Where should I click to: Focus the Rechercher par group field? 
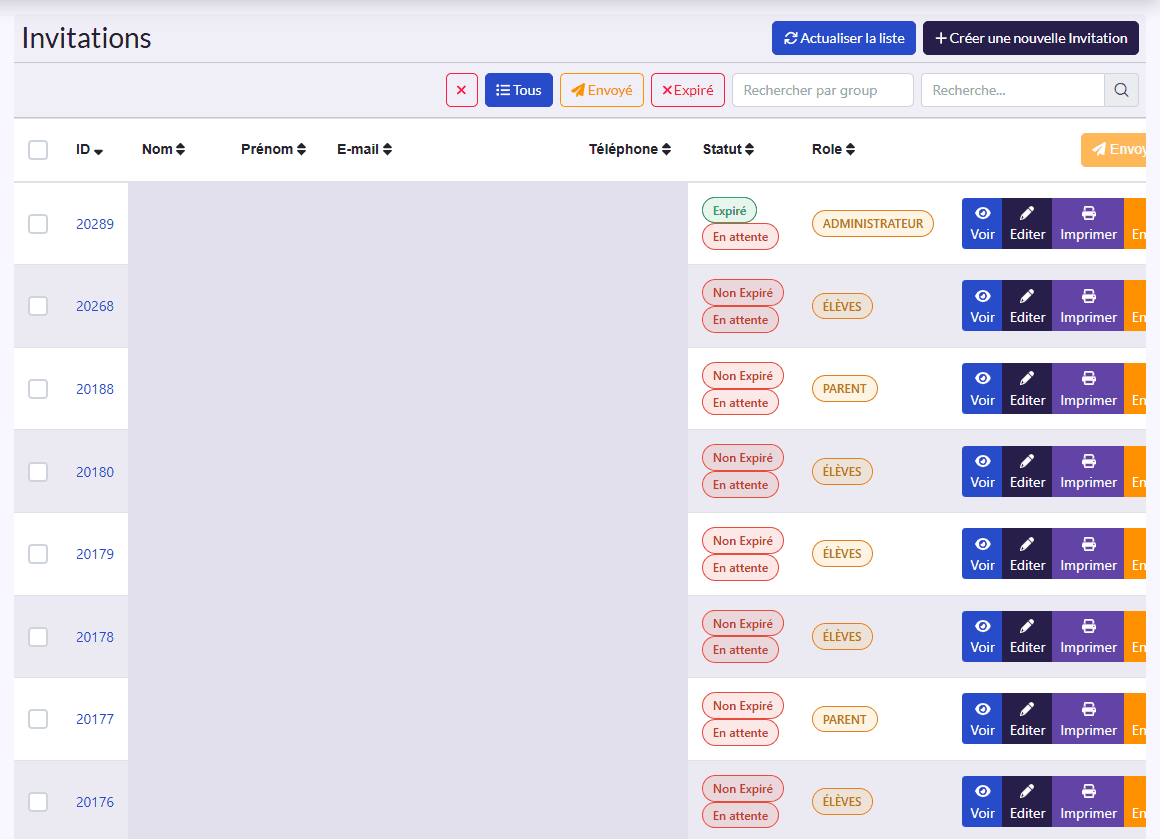click(823, 90)
